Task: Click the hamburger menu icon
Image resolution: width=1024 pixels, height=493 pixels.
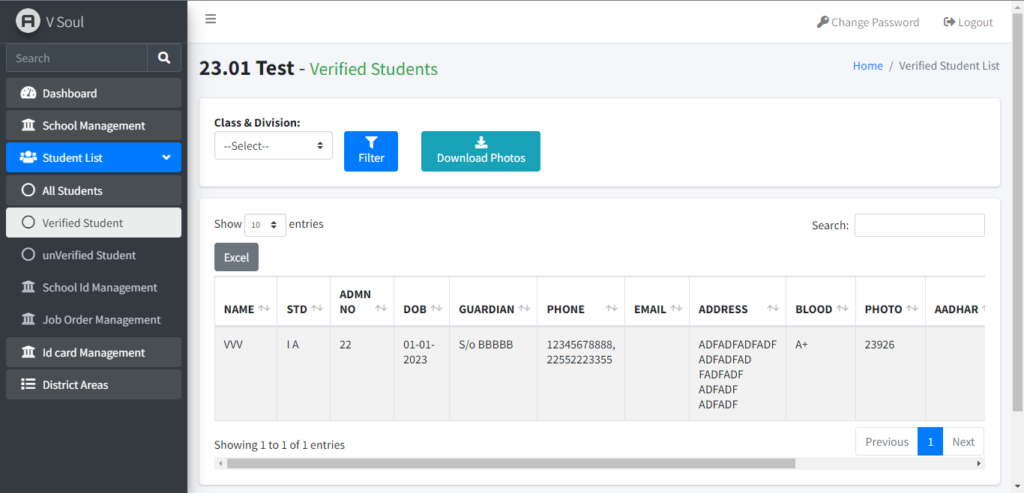Action: pos(210,19)
